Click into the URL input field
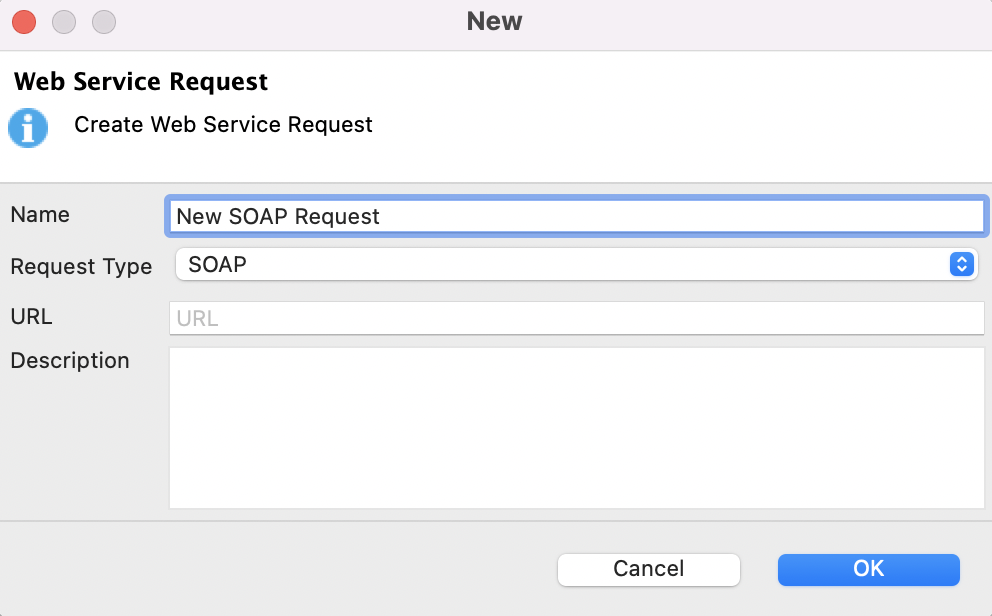The height and width of the screenshot is (616, 992). (576, 319)
